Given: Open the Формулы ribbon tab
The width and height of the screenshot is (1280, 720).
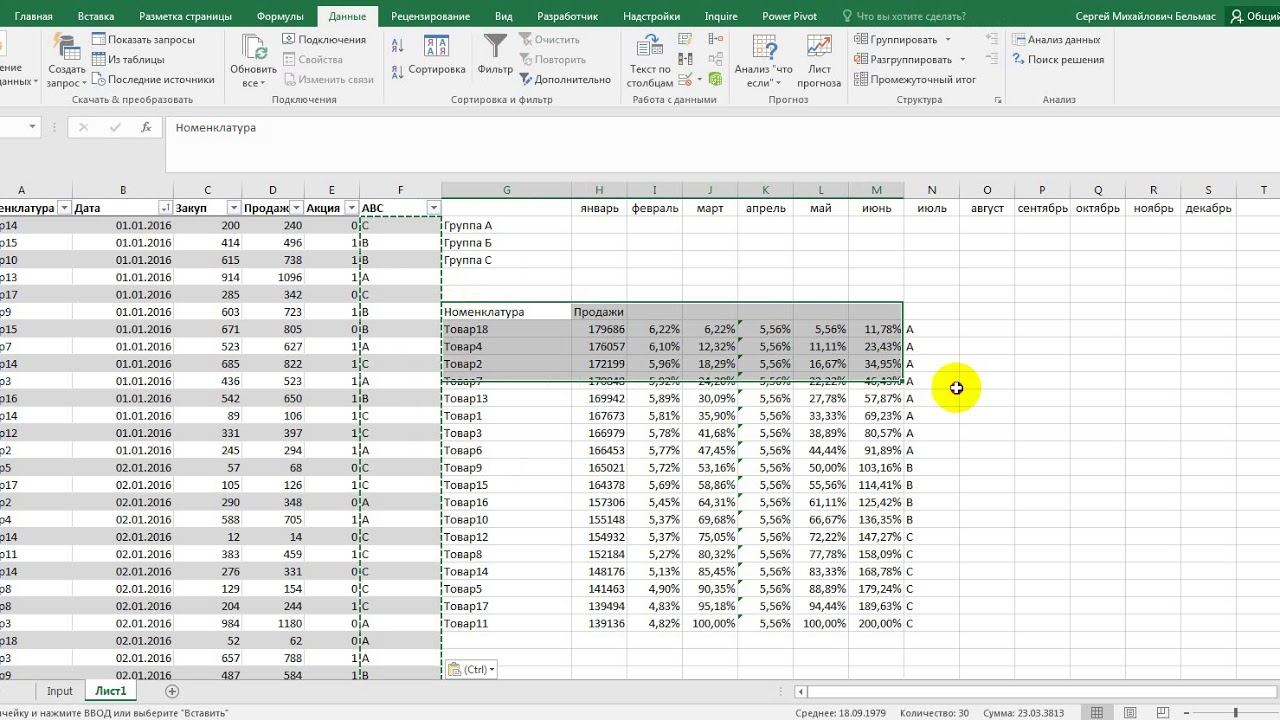Looking at the screenshot, I should pos(280,16).
